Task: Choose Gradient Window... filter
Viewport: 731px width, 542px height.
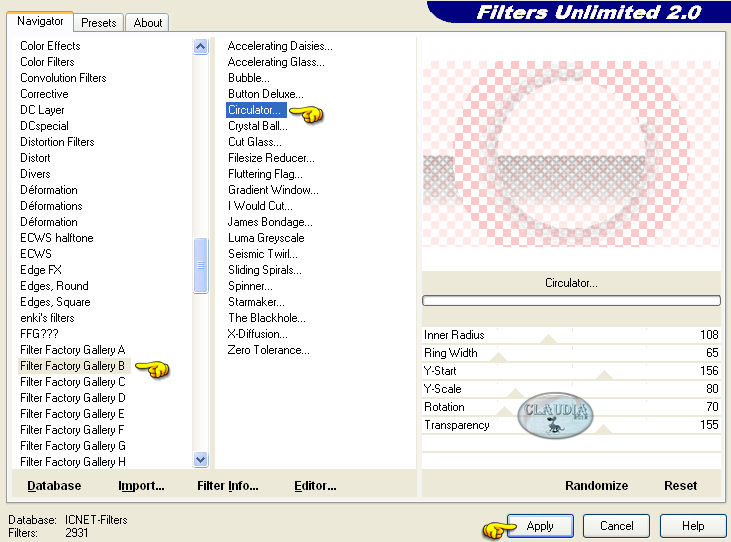Action: click(x=273, y=190)
